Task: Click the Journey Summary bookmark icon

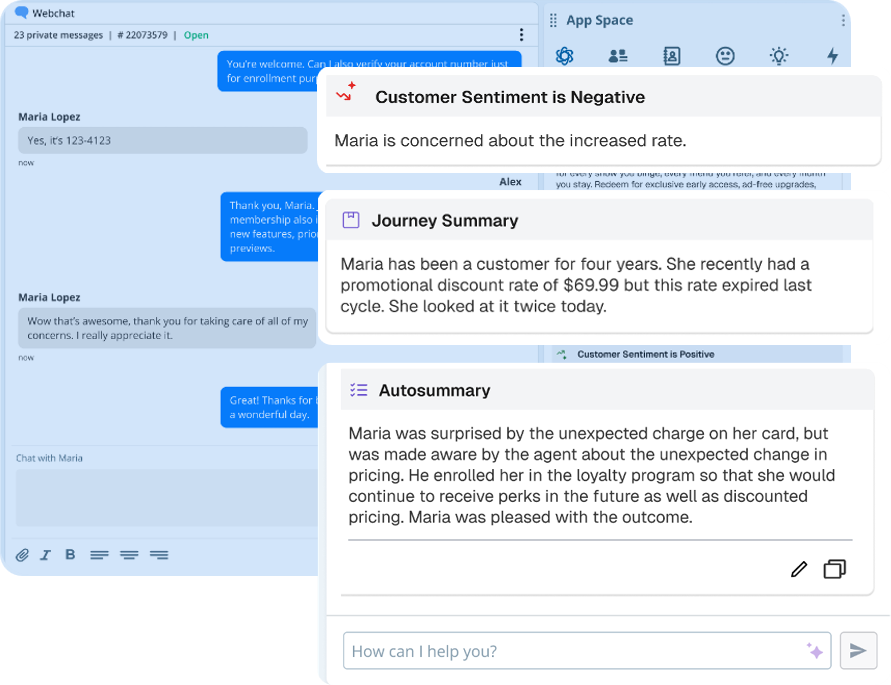Action: pos(351,219)
